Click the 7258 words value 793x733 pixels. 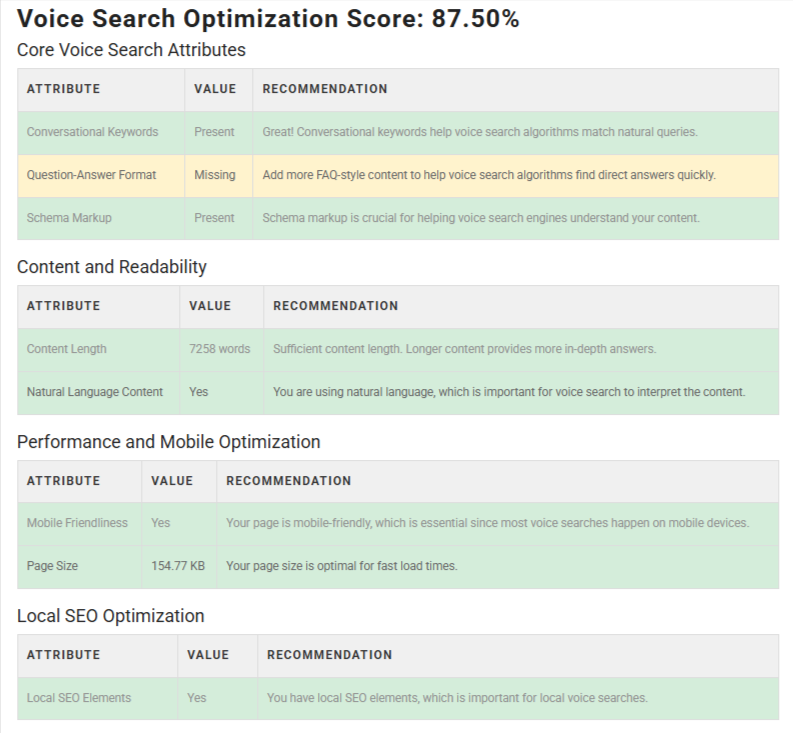[x=219, y=349]
